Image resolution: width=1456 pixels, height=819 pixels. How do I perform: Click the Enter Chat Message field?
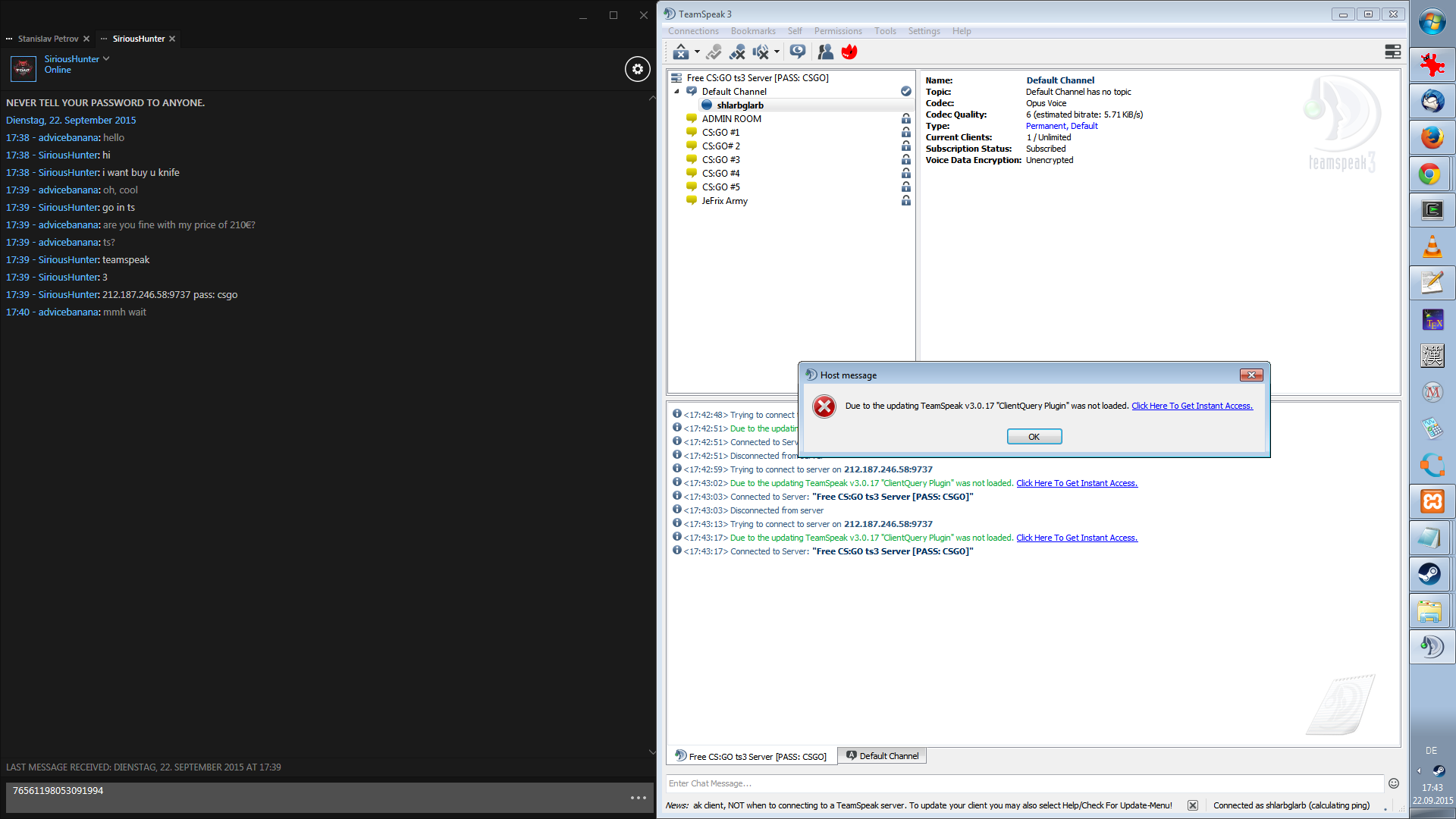point(1024,783)
